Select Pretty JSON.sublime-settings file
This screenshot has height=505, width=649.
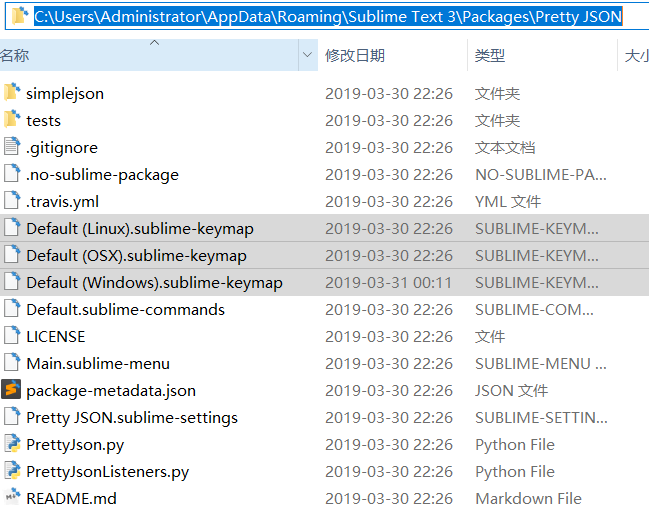132,417
